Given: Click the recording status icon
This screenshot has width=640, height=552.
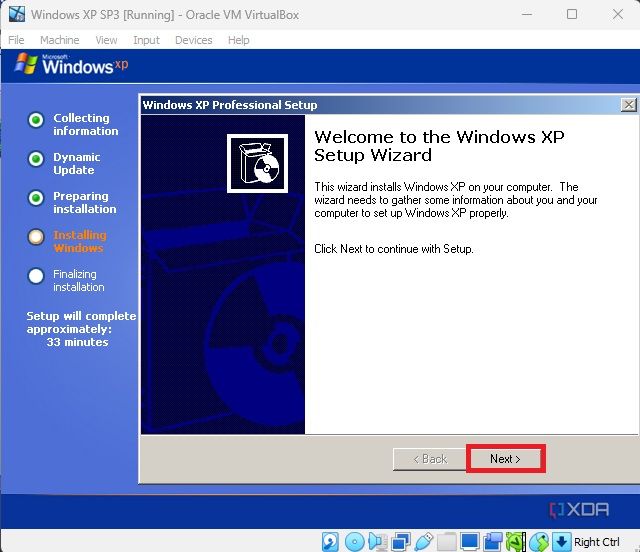Looking at the screenshot, I should point(492,542).
